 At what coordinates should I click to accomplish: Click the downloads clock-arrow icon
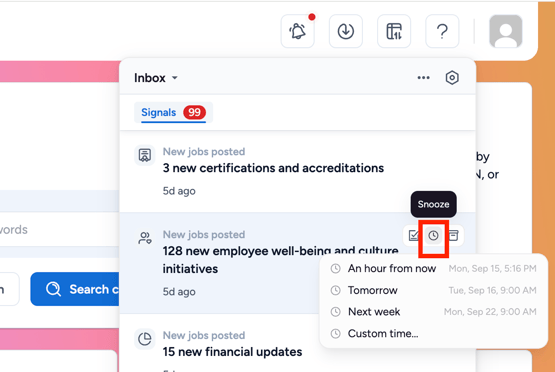pyautogui.click(x=345, y=31)
